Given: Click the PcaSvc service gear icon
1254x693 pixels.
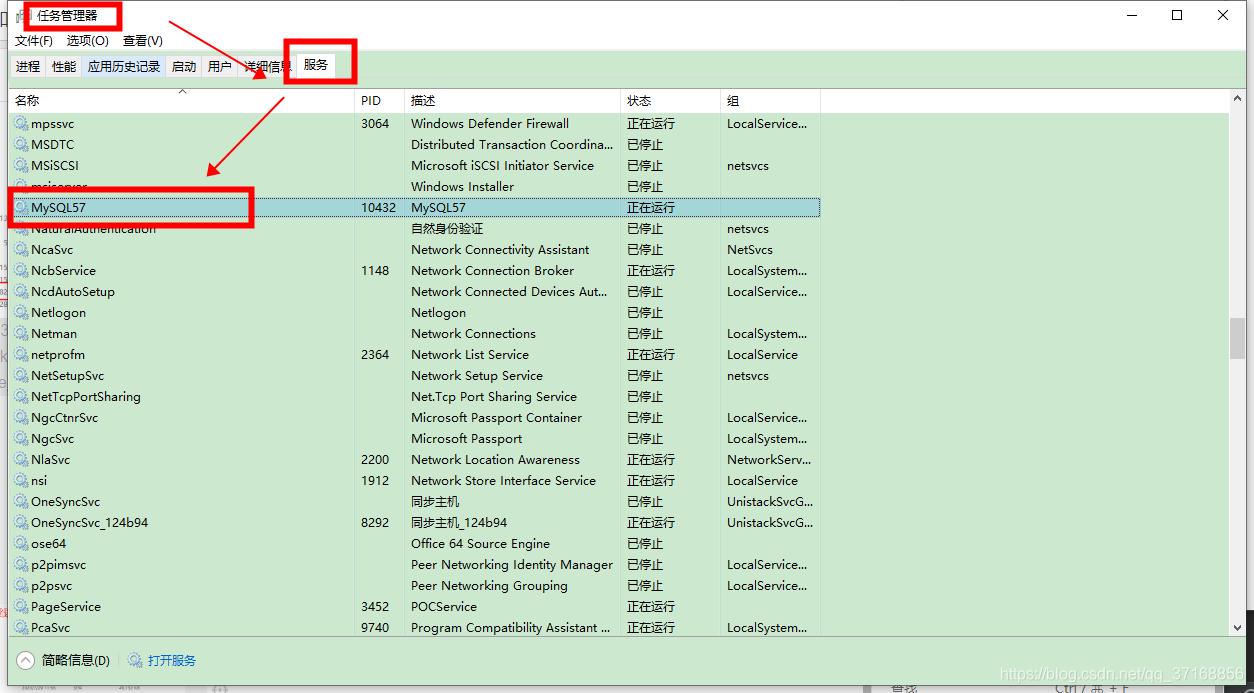Looking at the screenshot, I should click(22, 628).
